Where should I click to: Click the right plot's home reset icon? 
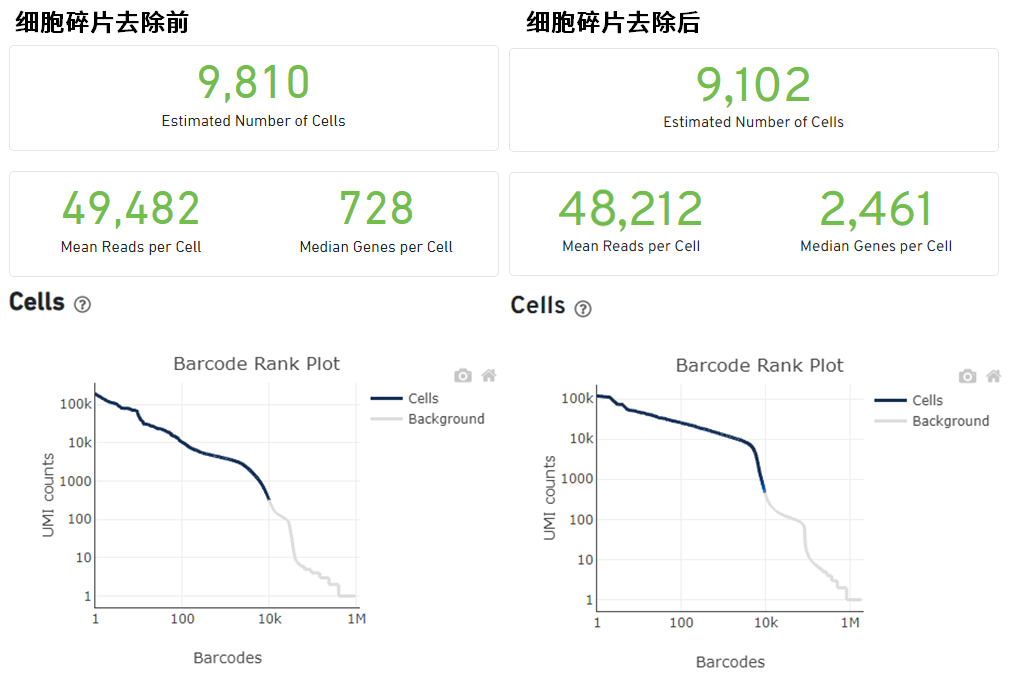tap(993, 377)
